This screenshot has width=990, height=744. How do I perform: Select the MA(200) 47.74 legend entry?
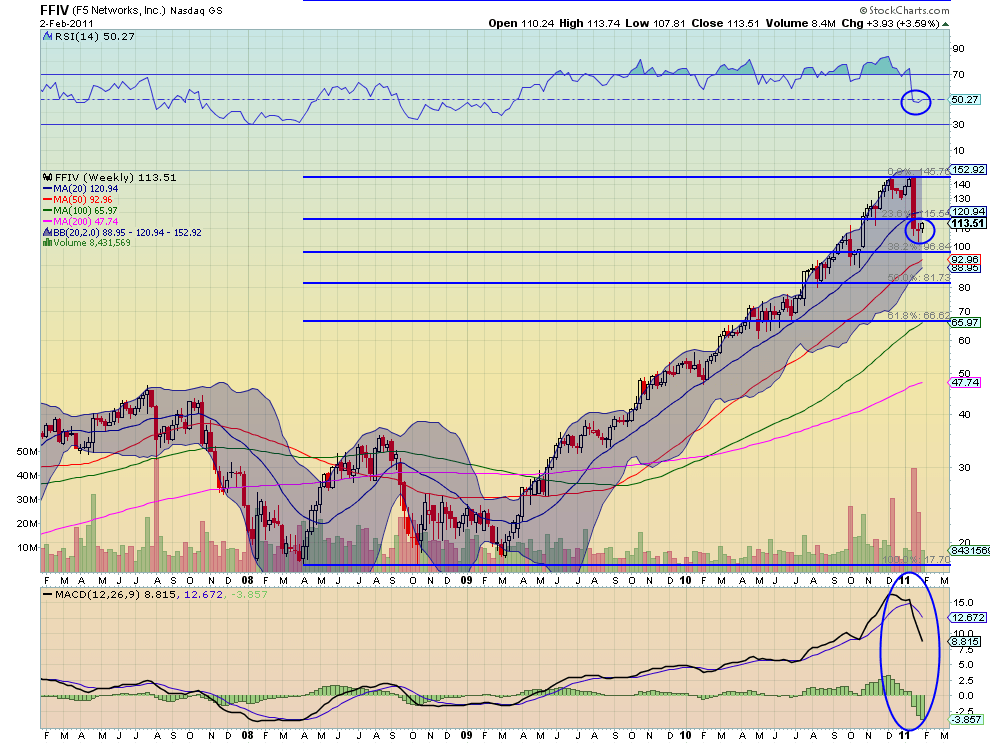80,222
